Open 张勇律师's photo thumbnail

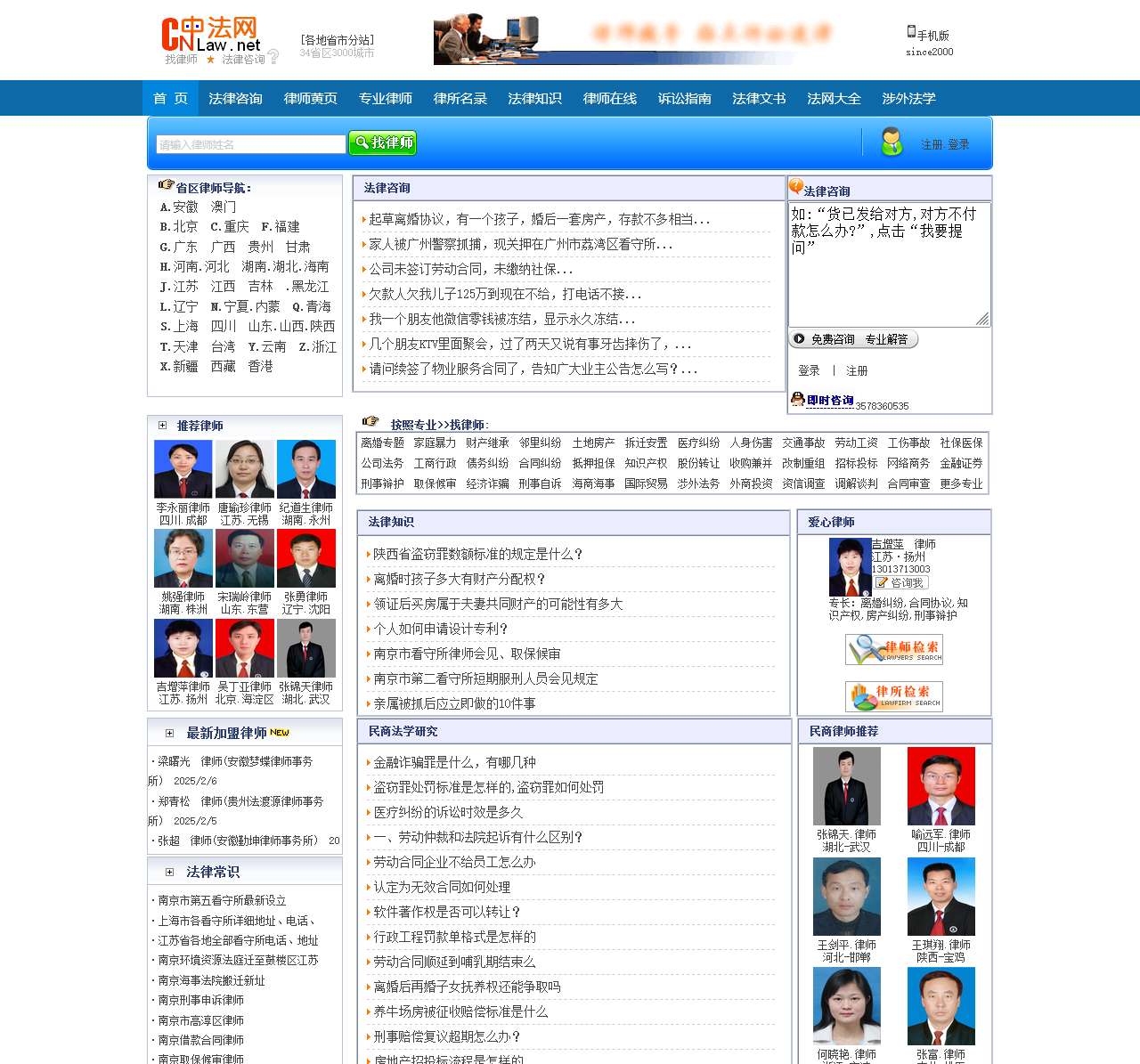[306, 558]
